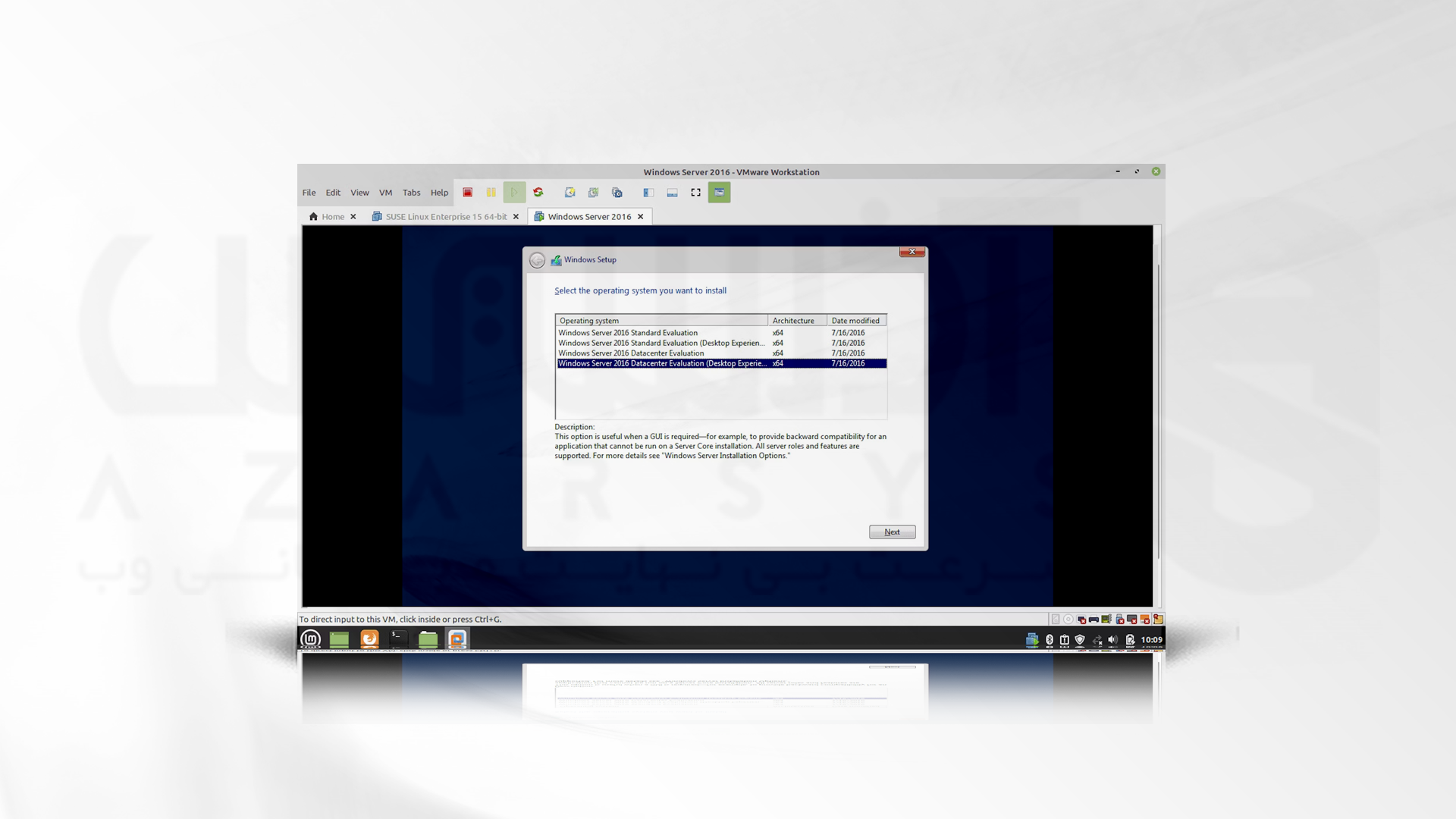Click the message log note icon
This screenshot has height=819, width=1456.
1158,619
